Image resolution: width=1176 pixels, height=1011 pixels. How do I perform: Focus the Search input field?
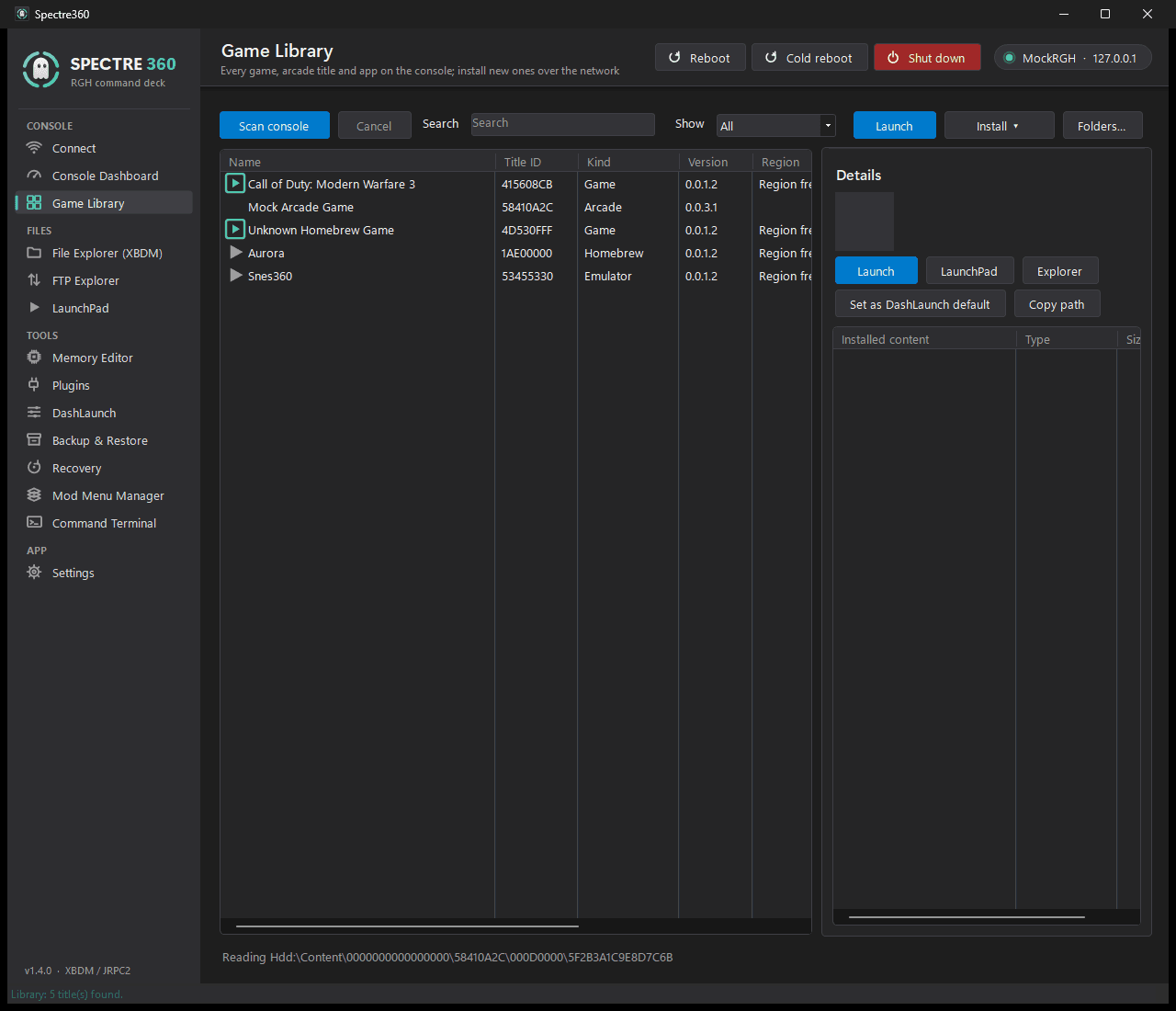563,124
